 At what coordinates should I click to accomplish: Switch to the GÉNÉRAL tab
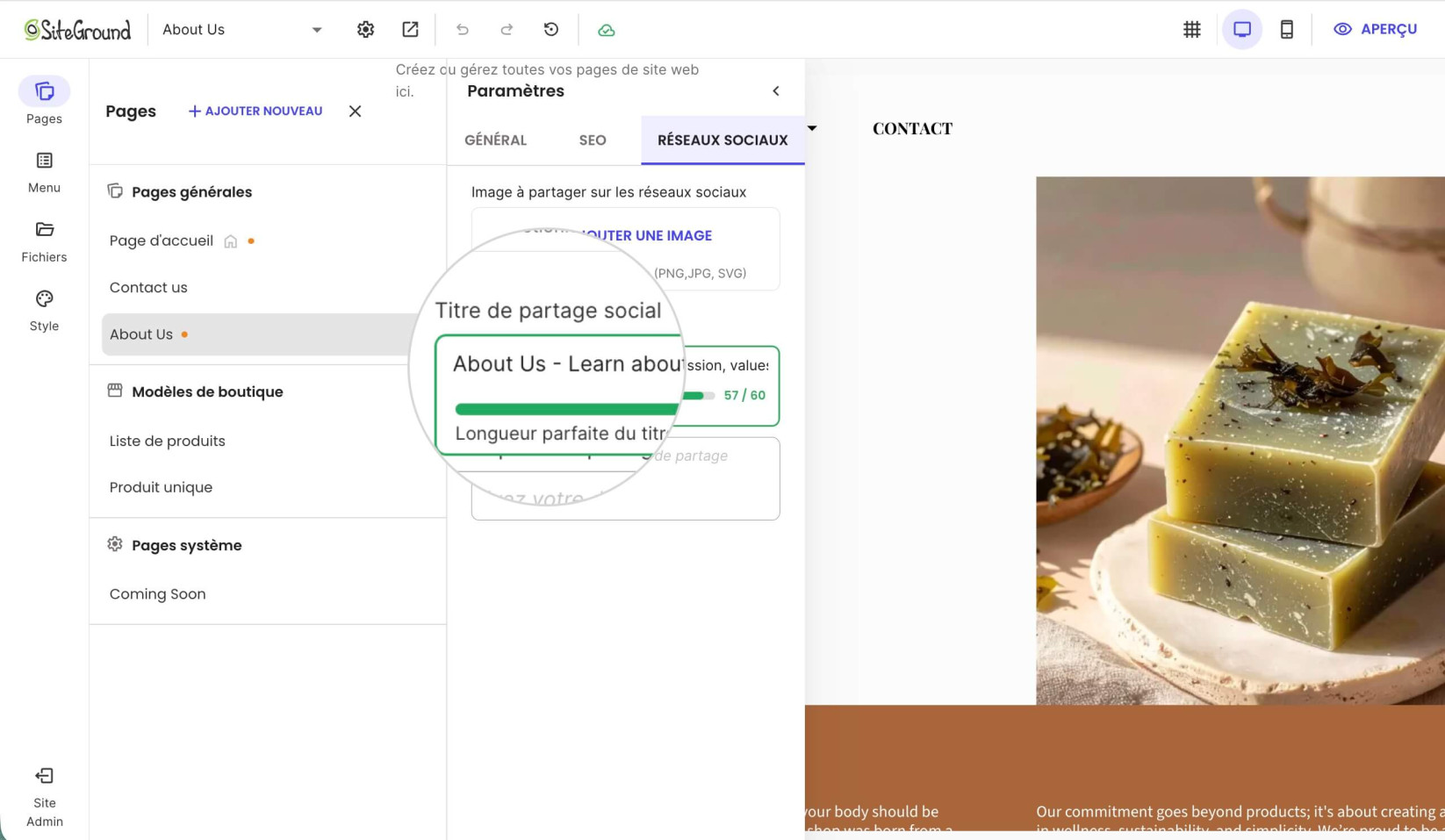point(495,140)
